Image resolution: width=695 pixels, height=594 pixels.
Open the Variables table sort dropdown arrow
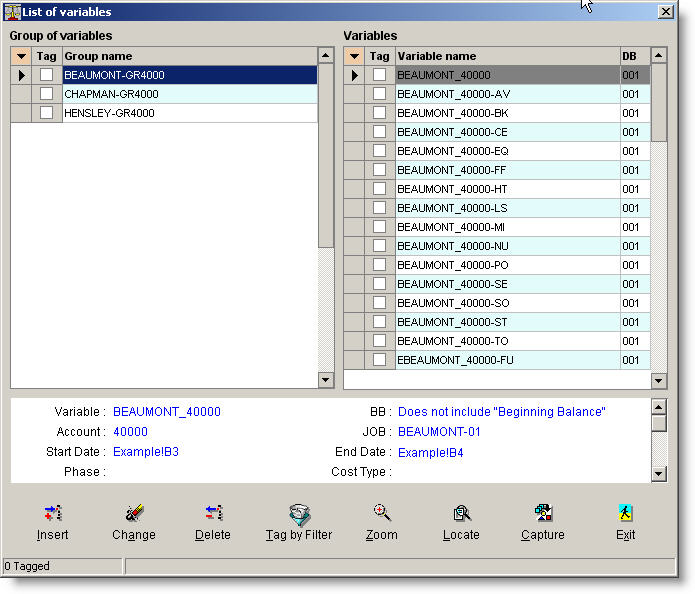tap(354, 56)
